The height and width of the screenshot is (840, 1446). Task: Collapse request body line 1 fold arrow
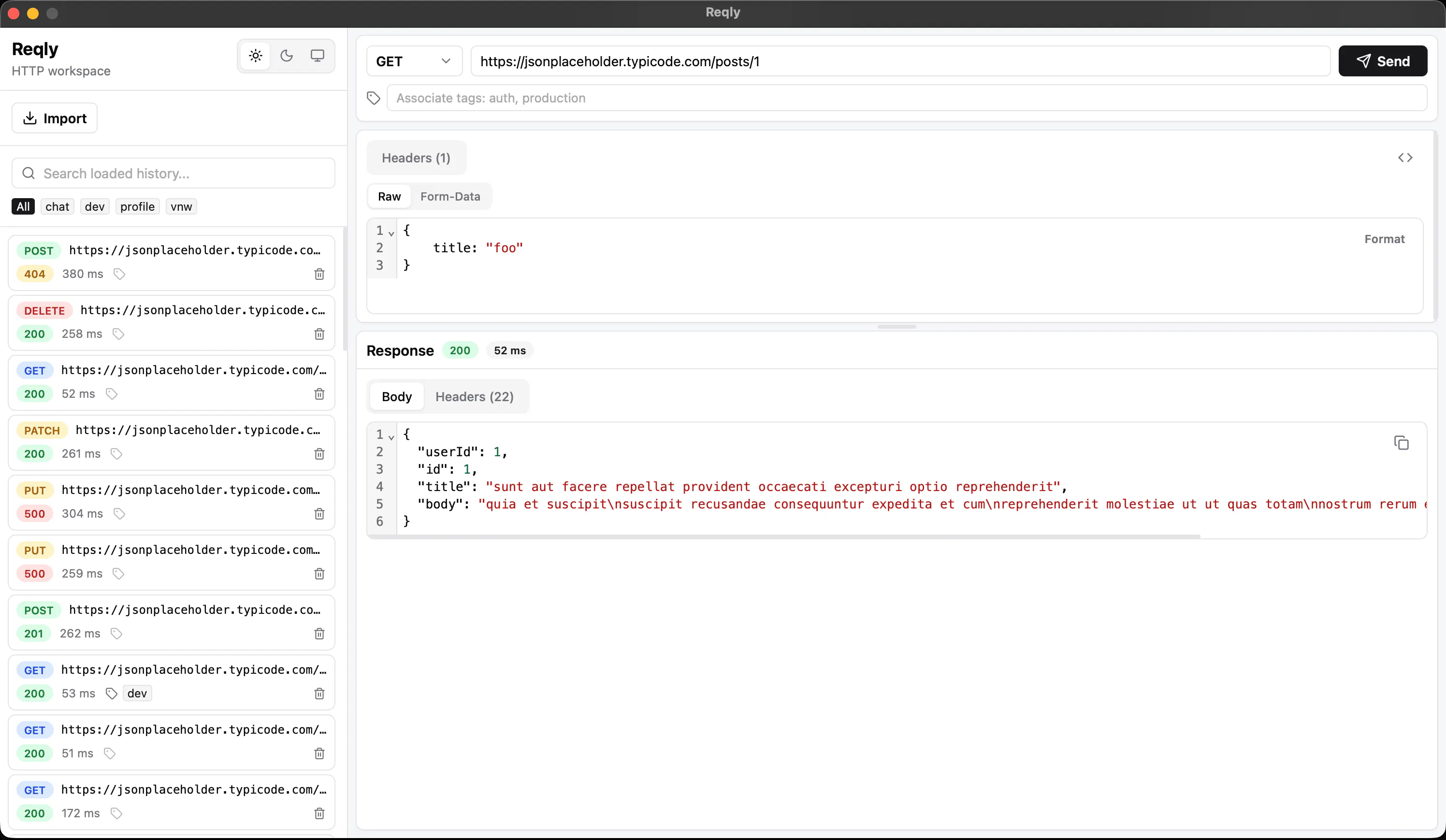click(391, 232)
